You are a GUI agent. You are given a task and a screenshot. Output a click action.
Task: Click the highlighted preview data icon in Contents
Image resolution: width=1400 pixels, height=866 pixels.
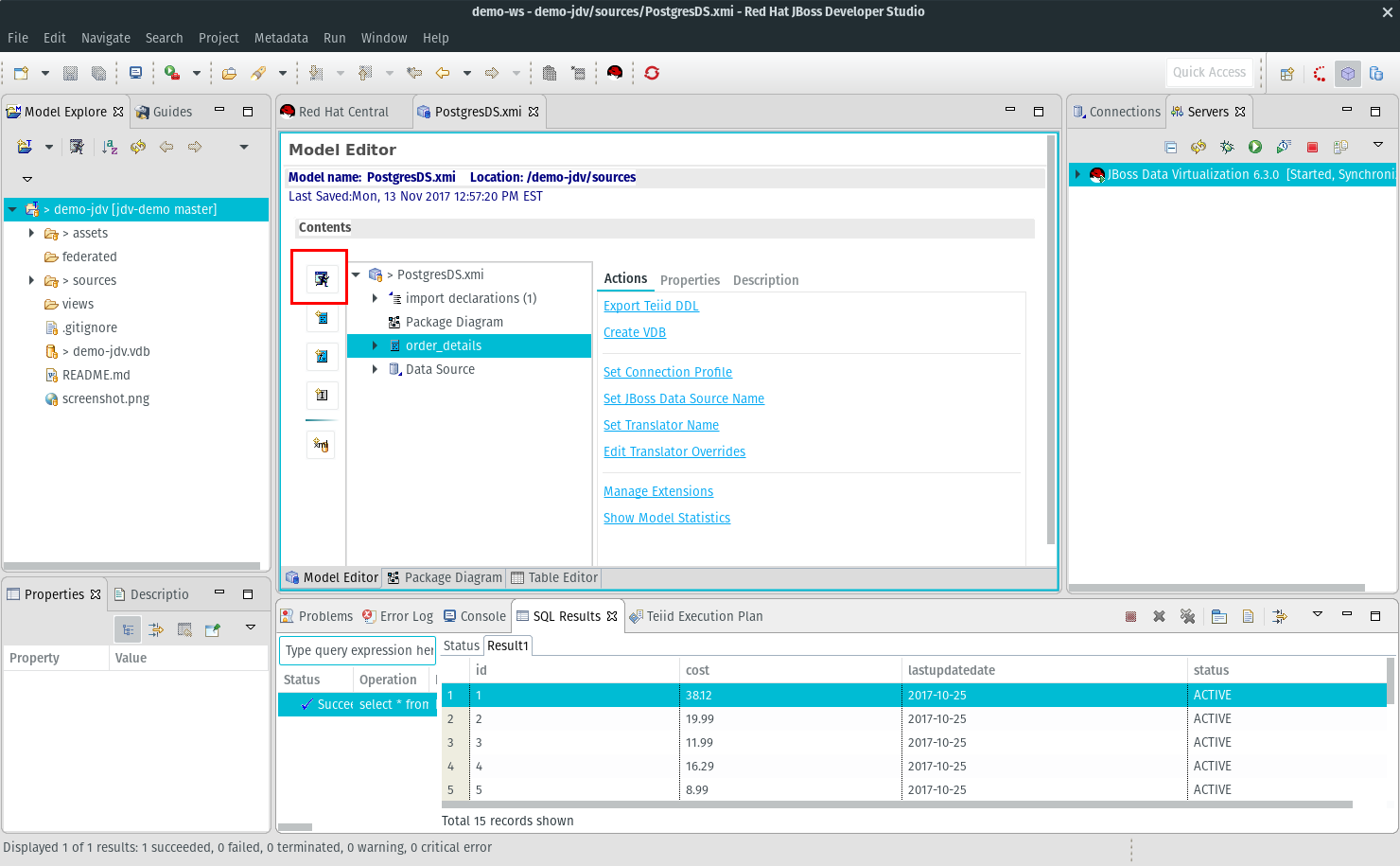[322, 278]
